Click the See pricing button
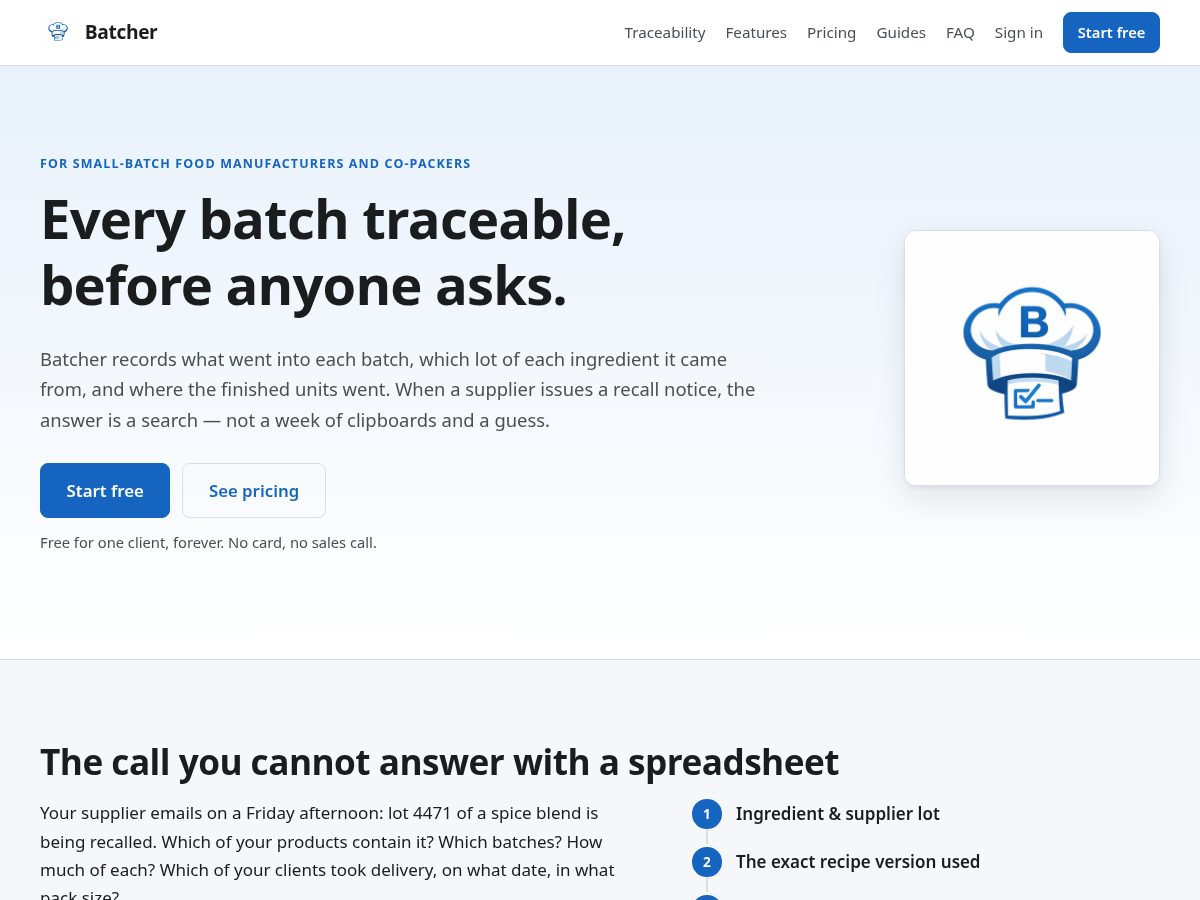Viewport: 1200px width, 900px height. coord(254,491)
